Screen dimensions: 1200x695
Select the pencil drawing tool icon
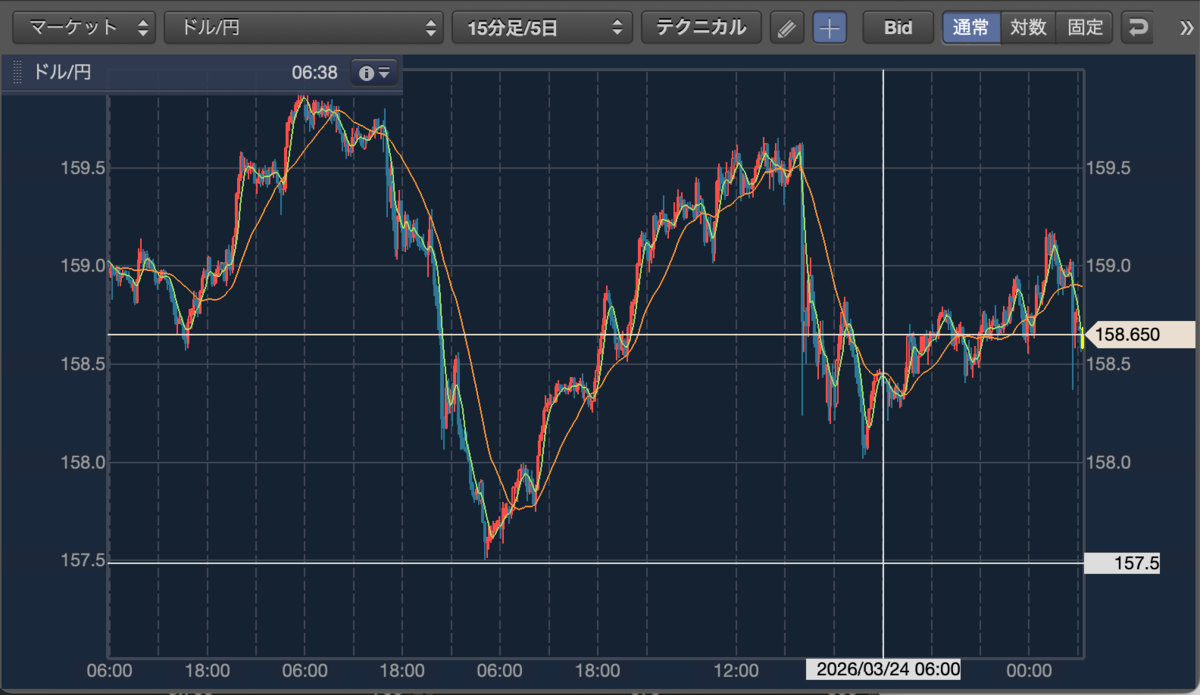tap(788, 28)
